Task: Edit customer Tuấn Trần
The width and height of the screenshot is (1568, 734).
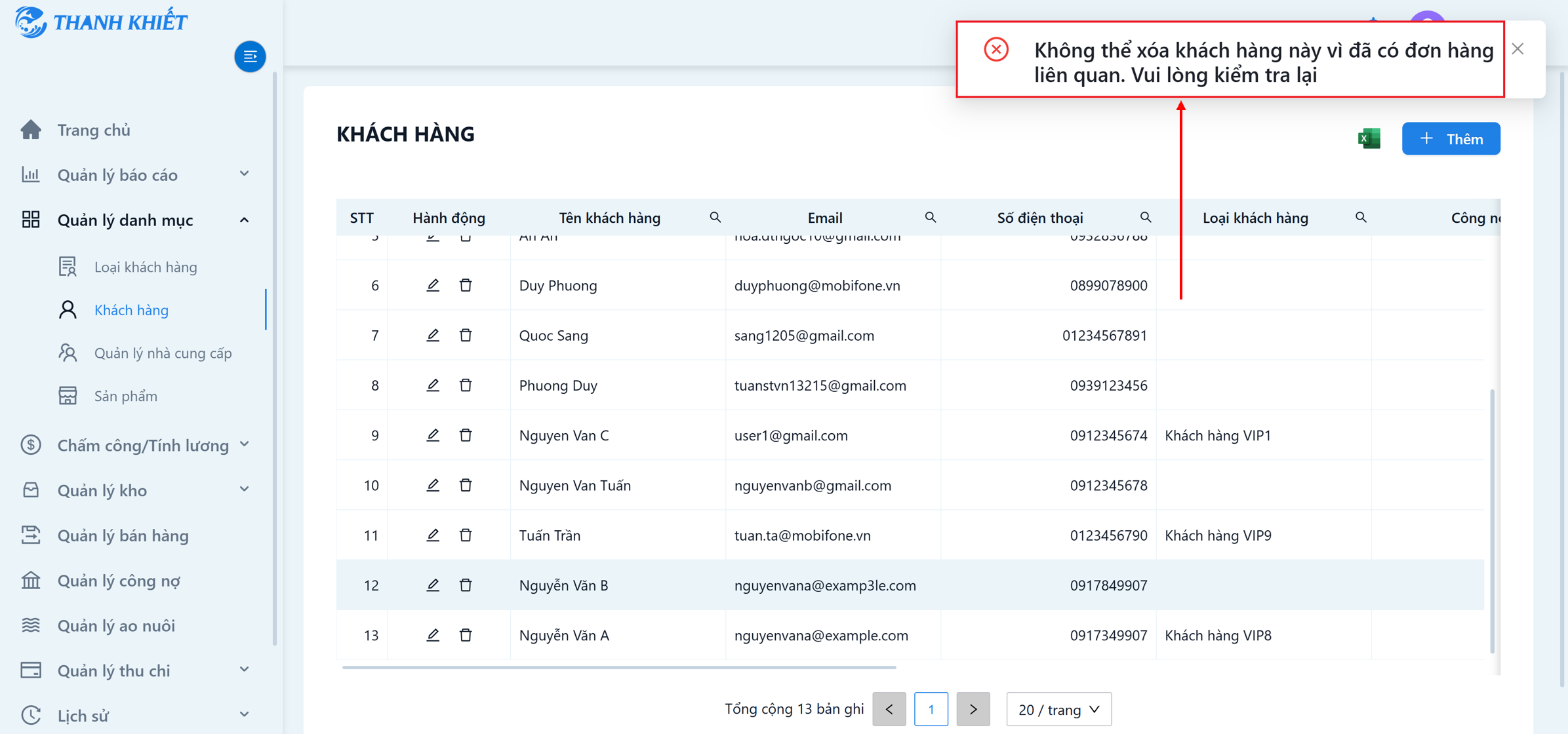Action: point(433,535)
